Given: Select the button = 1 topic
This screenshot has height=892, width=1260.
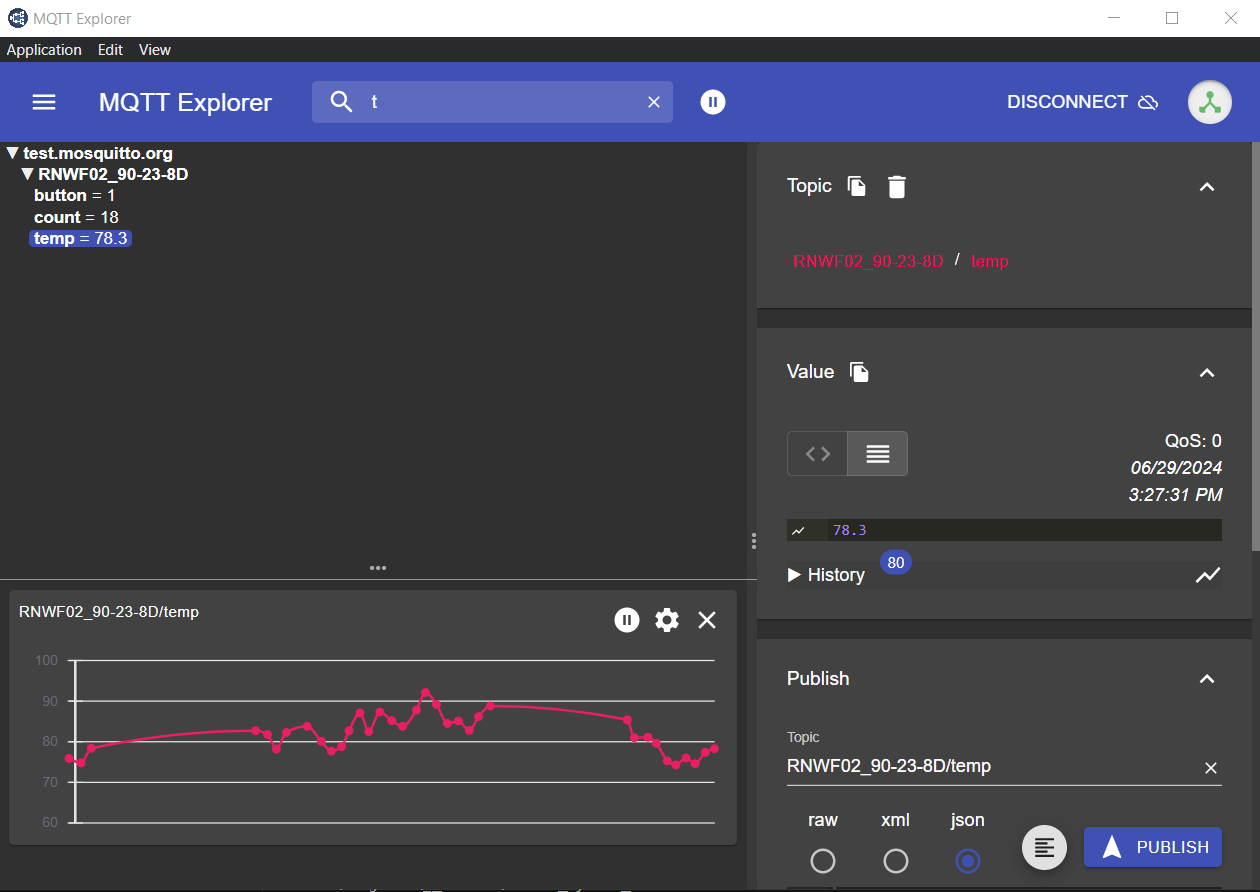Looking at the screenshot, I should [x=74, y=196].
